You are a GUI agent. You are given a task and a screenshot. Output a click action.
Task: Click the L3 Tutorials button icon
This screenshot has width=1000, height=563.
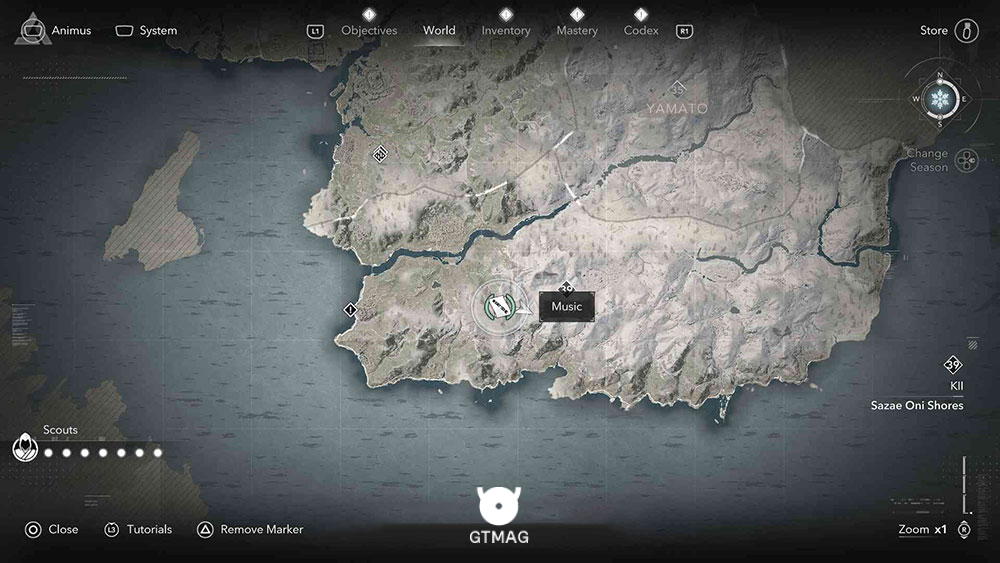112,529
